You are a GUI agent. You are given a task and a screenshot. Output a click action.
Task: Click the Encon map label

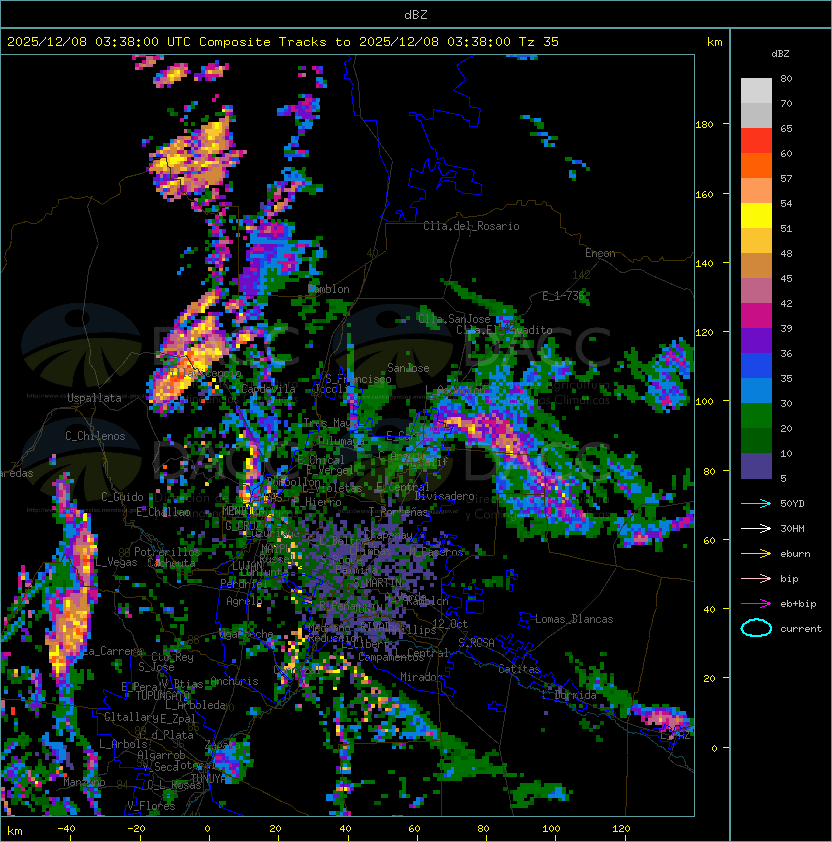[x=600, y=253]
